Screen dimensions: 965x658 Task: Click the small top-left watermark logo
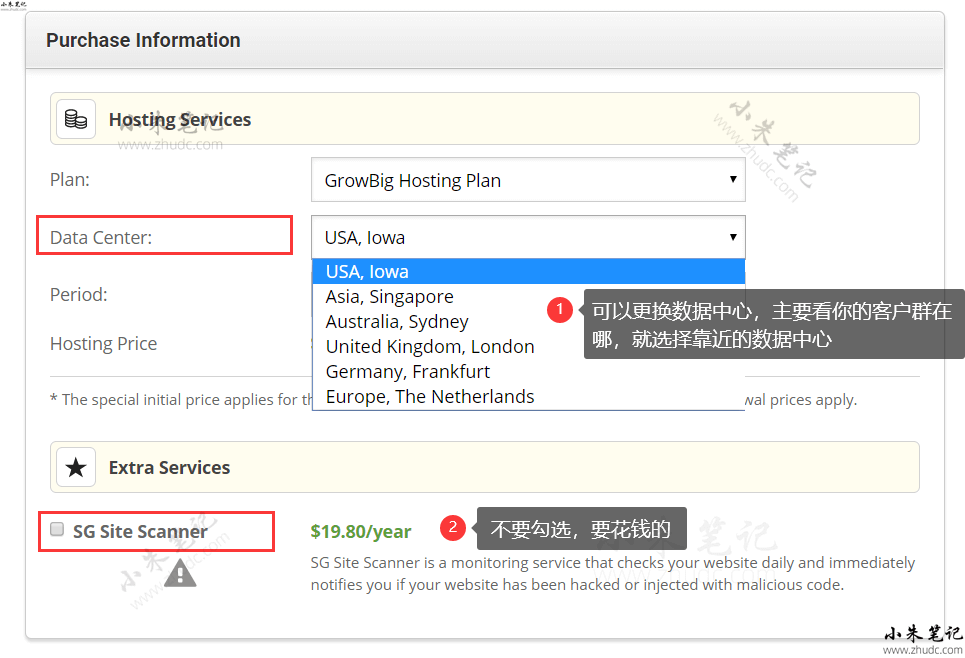tap(14, 6)
